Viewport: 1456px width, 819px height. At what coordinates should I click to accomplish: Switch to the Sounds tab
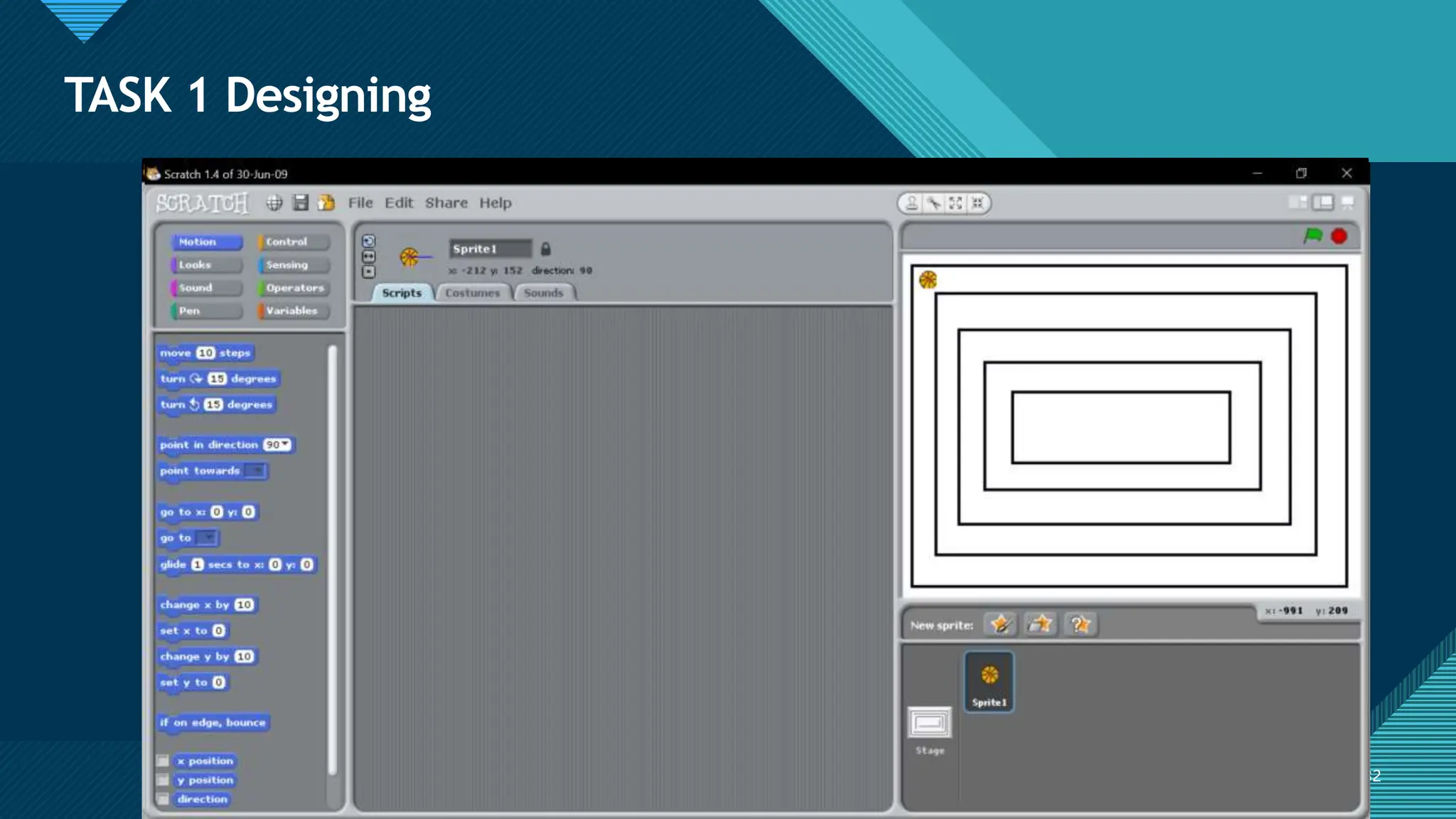[544, 293]
